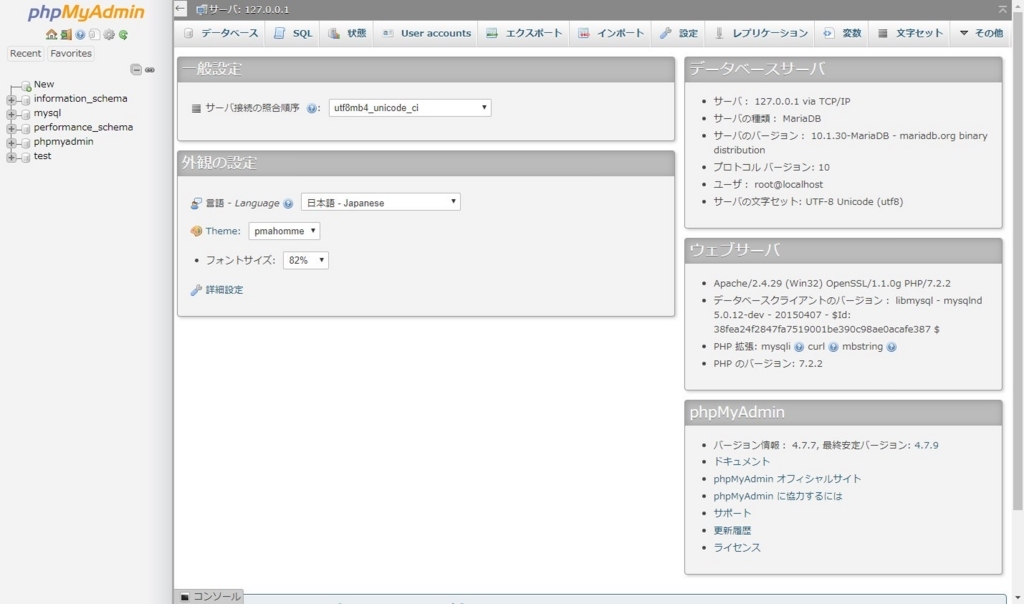Click the サーバ: 127.0.0.1 breadcrumb link
This screenshot has height=604, width=1024.
point(248,10)
